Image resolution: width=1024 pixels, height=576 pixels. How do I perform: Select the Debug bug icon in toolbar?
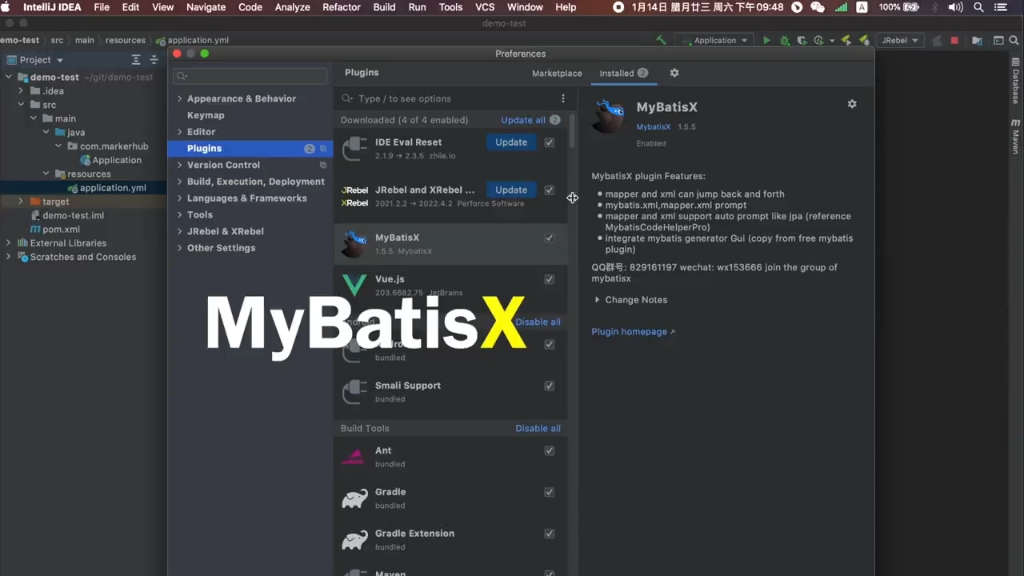783,40
